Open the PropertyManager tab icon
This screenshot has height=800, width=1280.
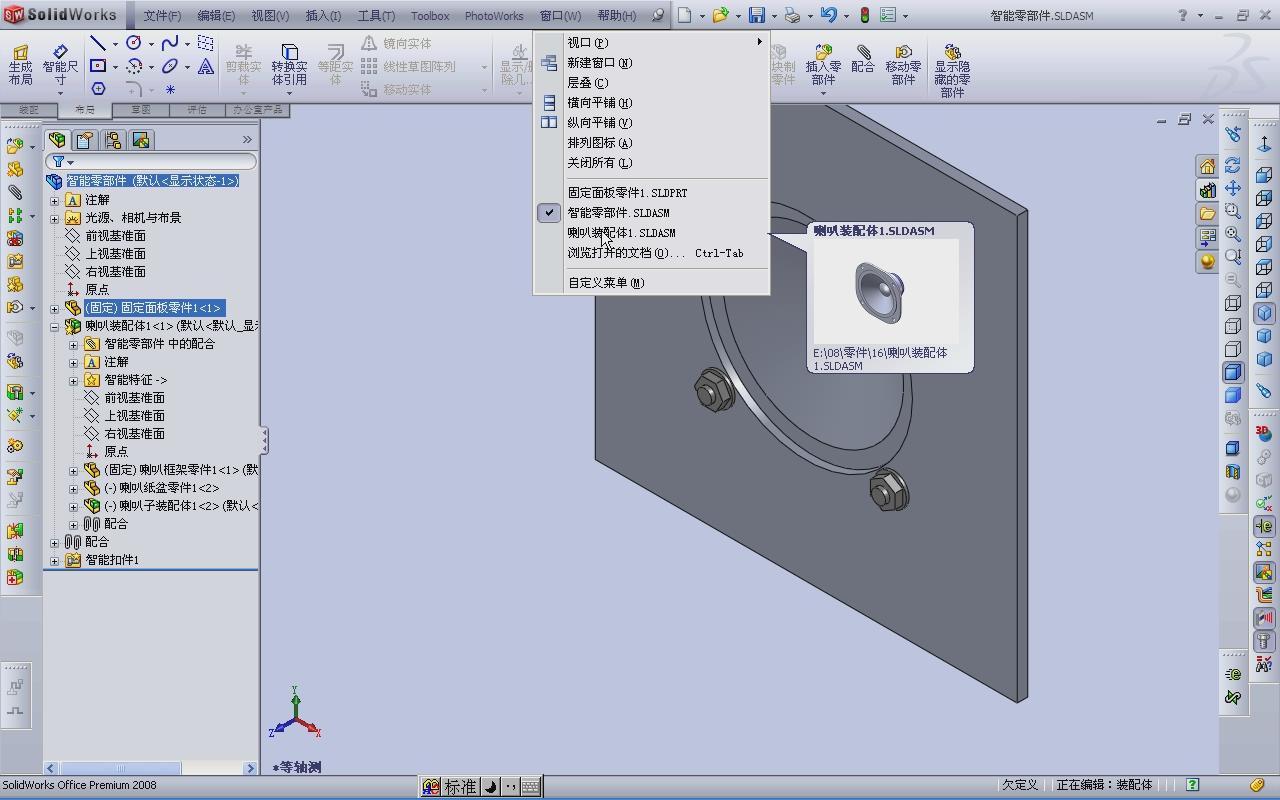pos(85,140)
